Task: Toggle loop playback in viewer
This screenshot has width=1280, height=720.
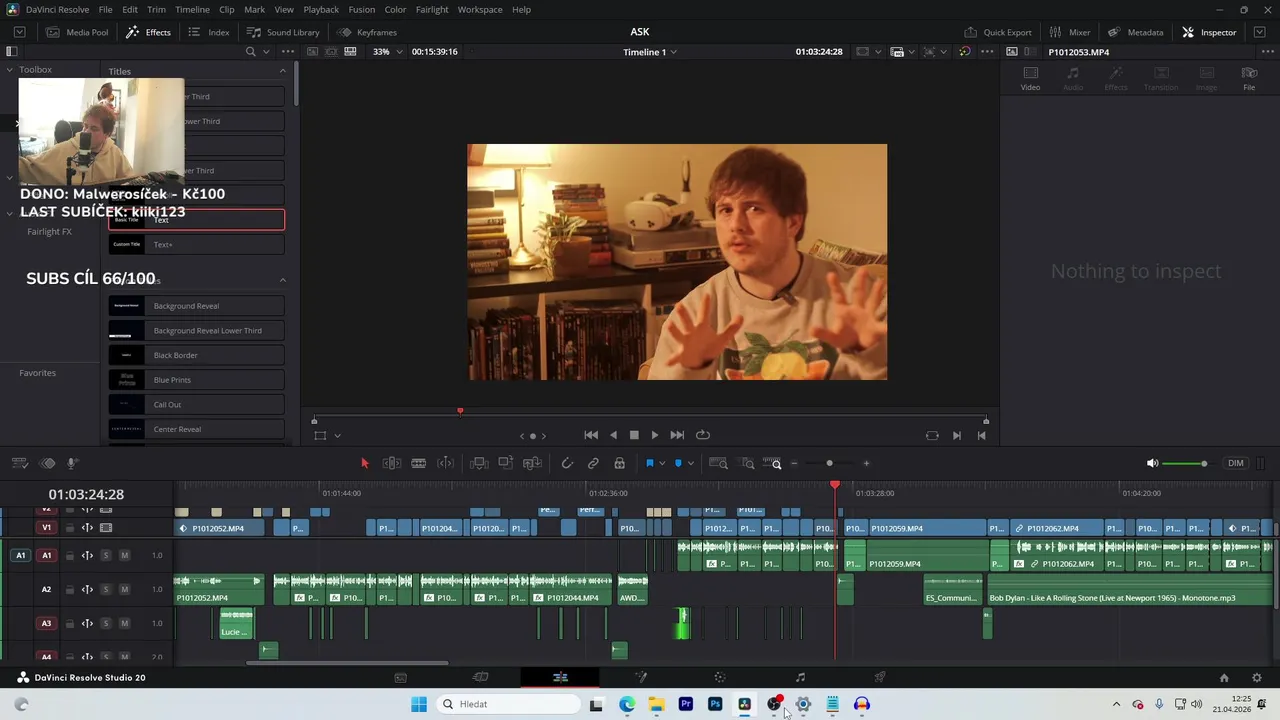Action: [x=703, y=435]
